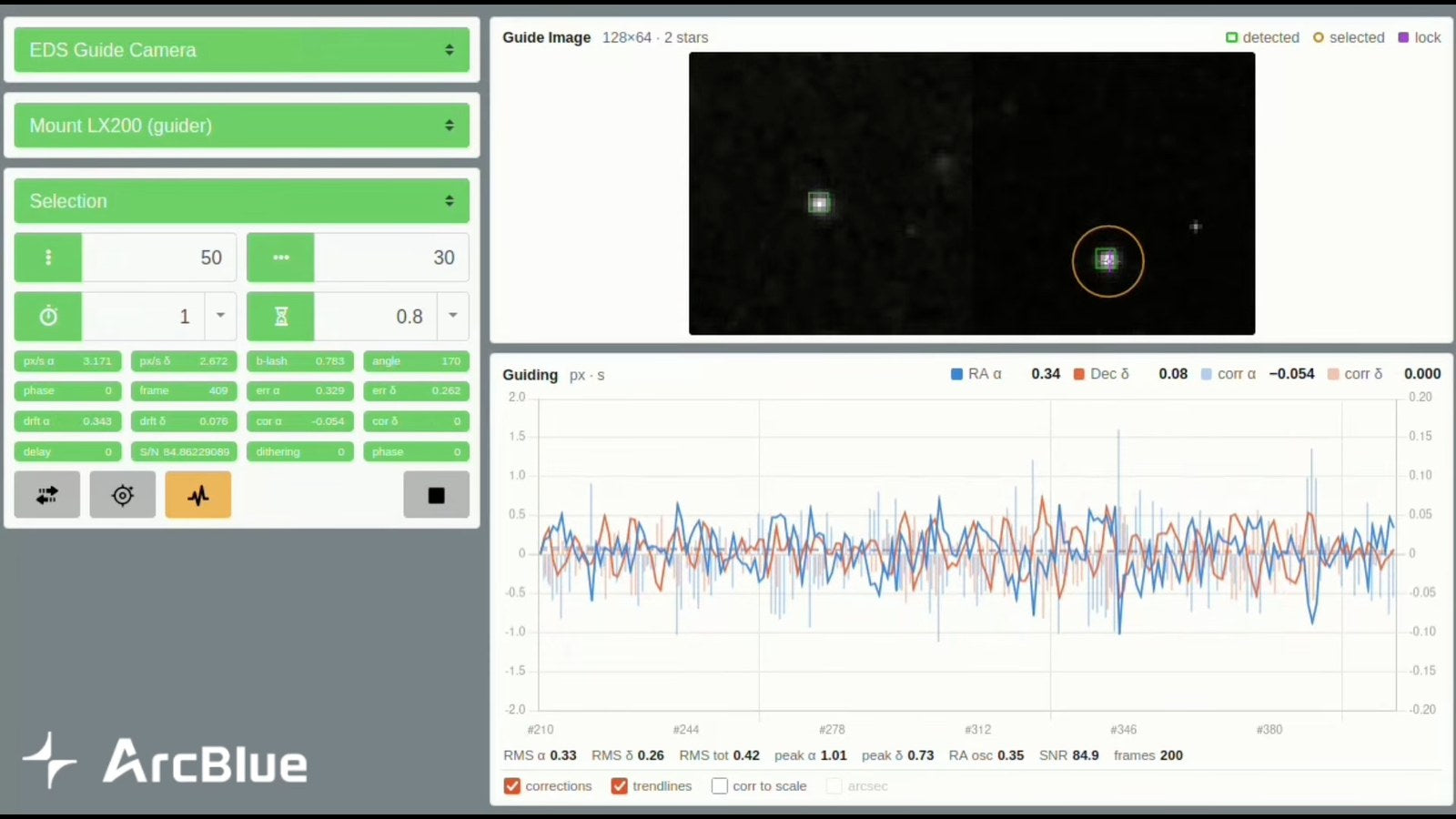Click the px/s δ 2.672 field
The height and width of the screenshot is (819, 1456).
coord(184,361)
